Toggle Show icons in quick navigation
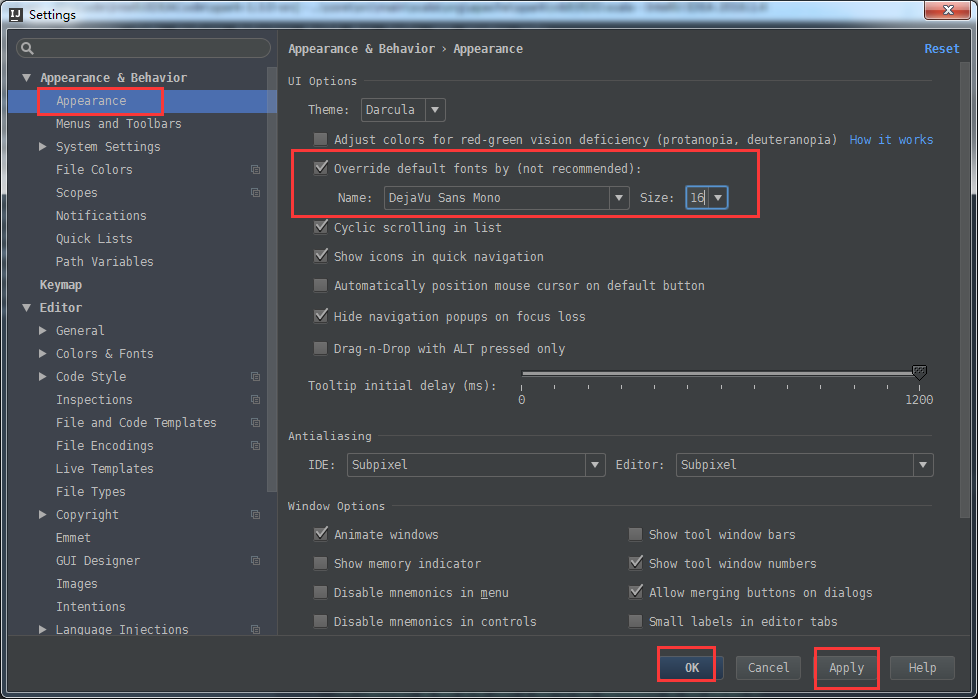 tap(321, 256)
